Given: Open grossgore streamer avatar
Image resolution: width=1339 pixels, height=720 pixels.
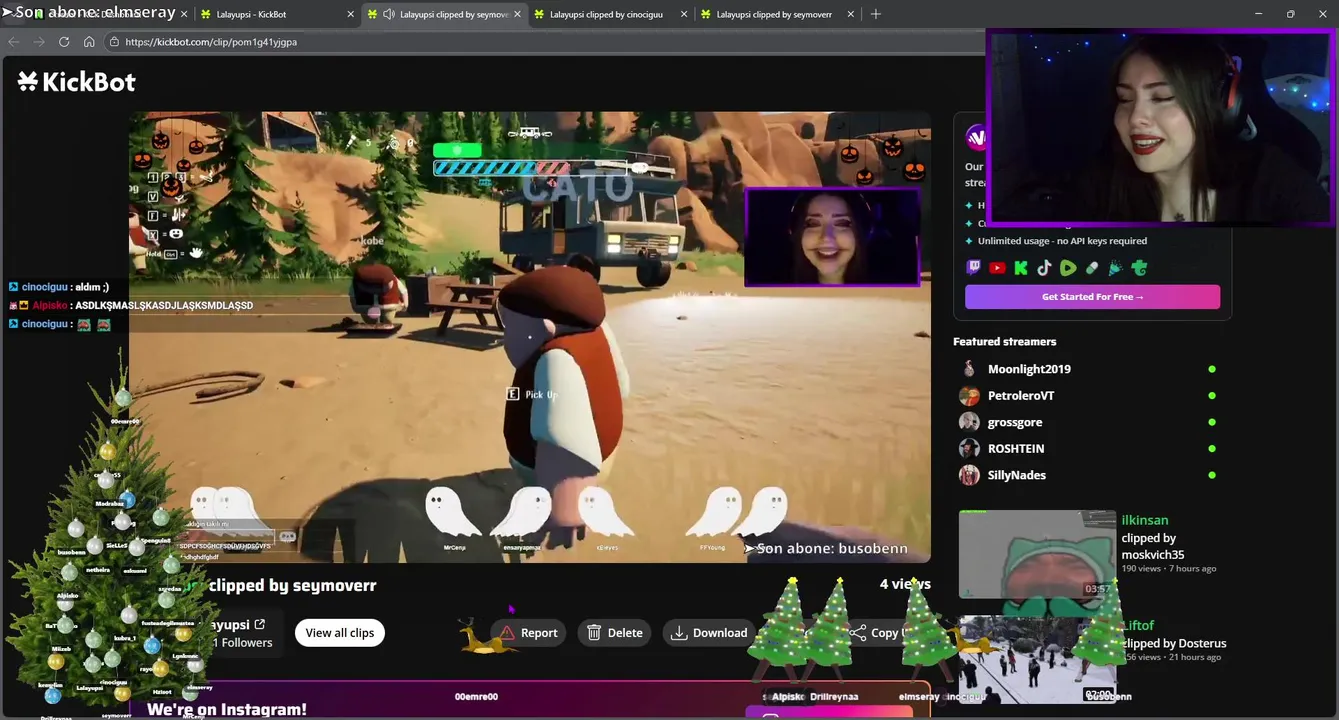Looking at the screenshot, I should tap(969, 422).
